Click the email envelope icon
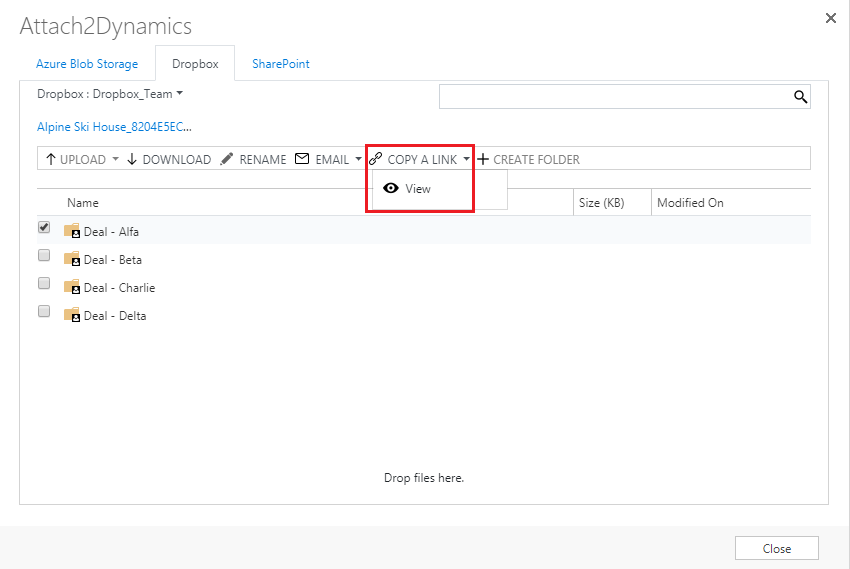 pos(302,158)
